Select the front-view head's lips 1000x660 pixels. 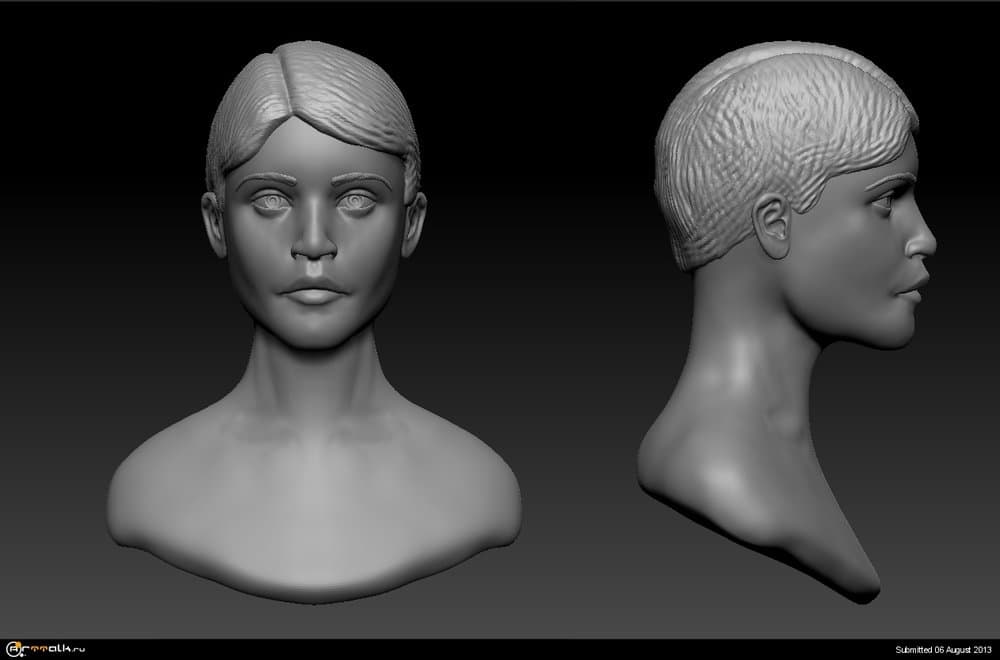[313, 293]
